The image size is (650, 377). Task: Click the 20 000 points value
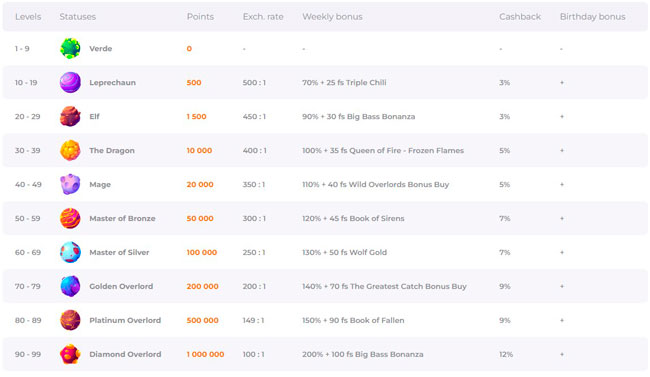pyautogui.click(x=200, y=185)
